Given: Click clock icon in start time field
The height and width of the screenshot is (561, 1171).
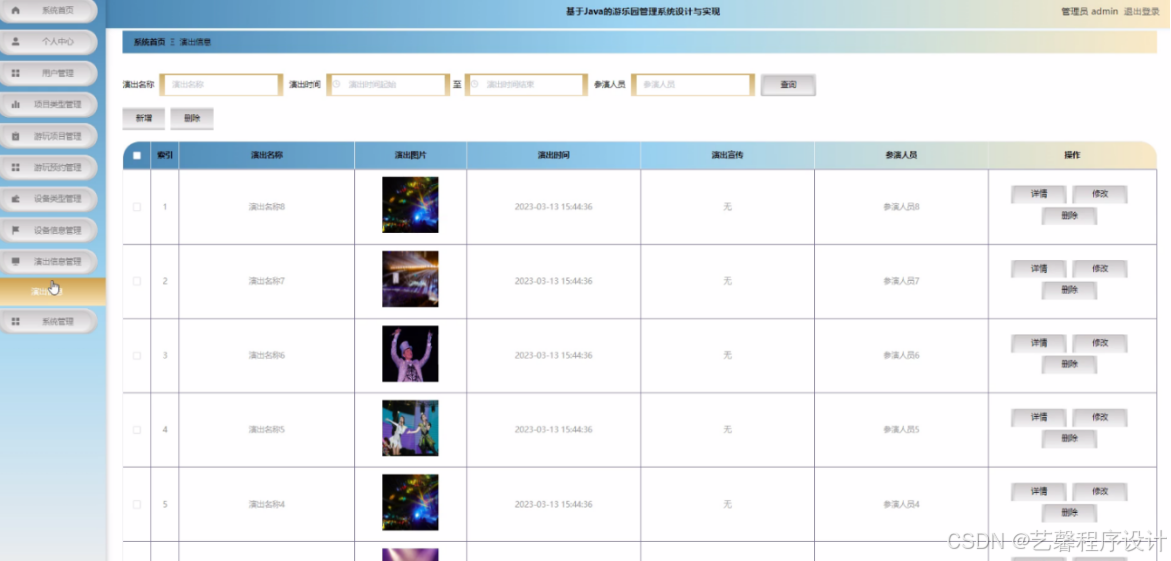Looking at the screenshot, I should pos(337,84).
